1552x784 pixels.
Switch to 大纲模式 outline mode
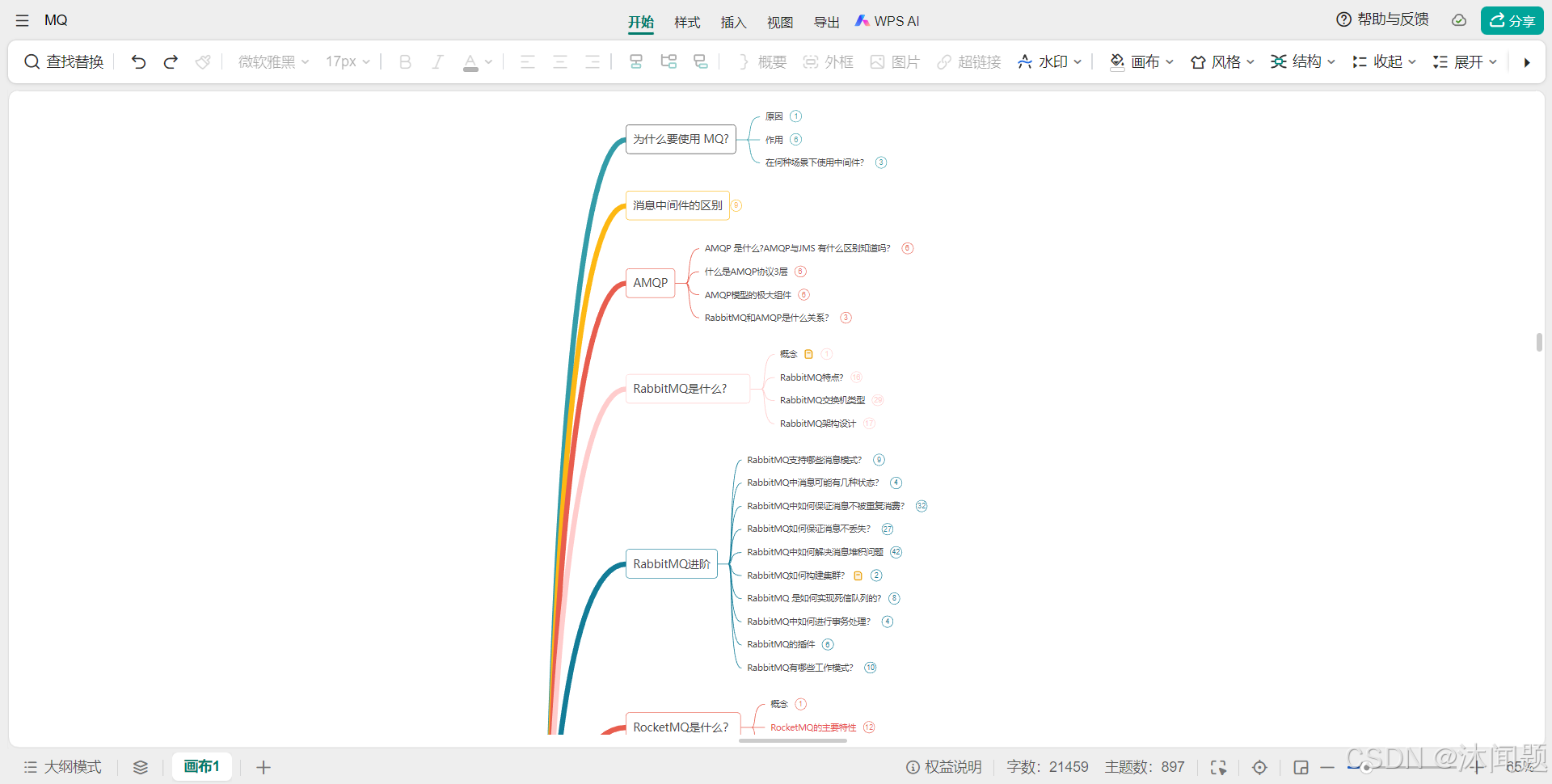coord(63,767)
